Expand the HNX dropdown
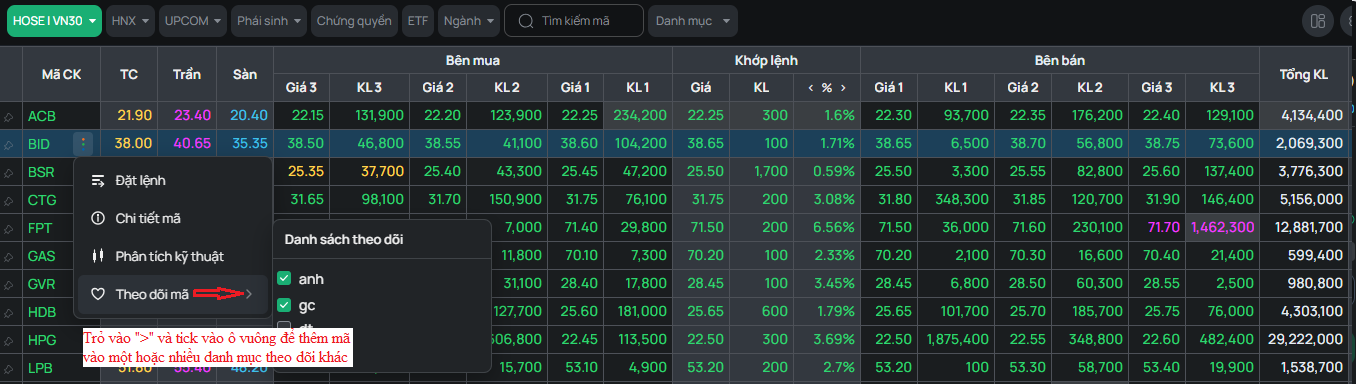This screenshot has height=384, width=1356. click(x=131, y=21)
